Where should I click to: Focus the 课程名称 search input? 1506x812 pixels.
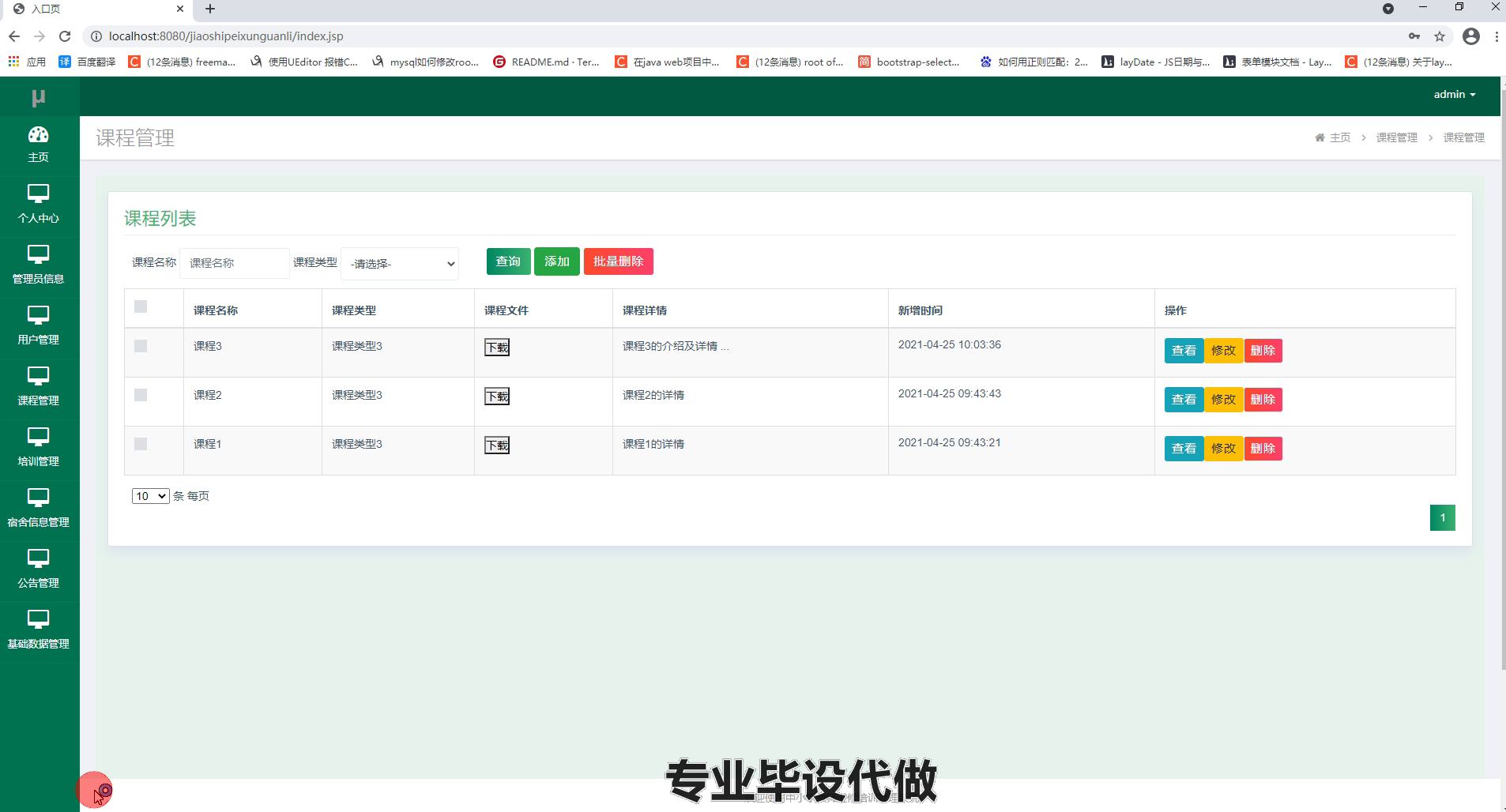coord(235,263)
